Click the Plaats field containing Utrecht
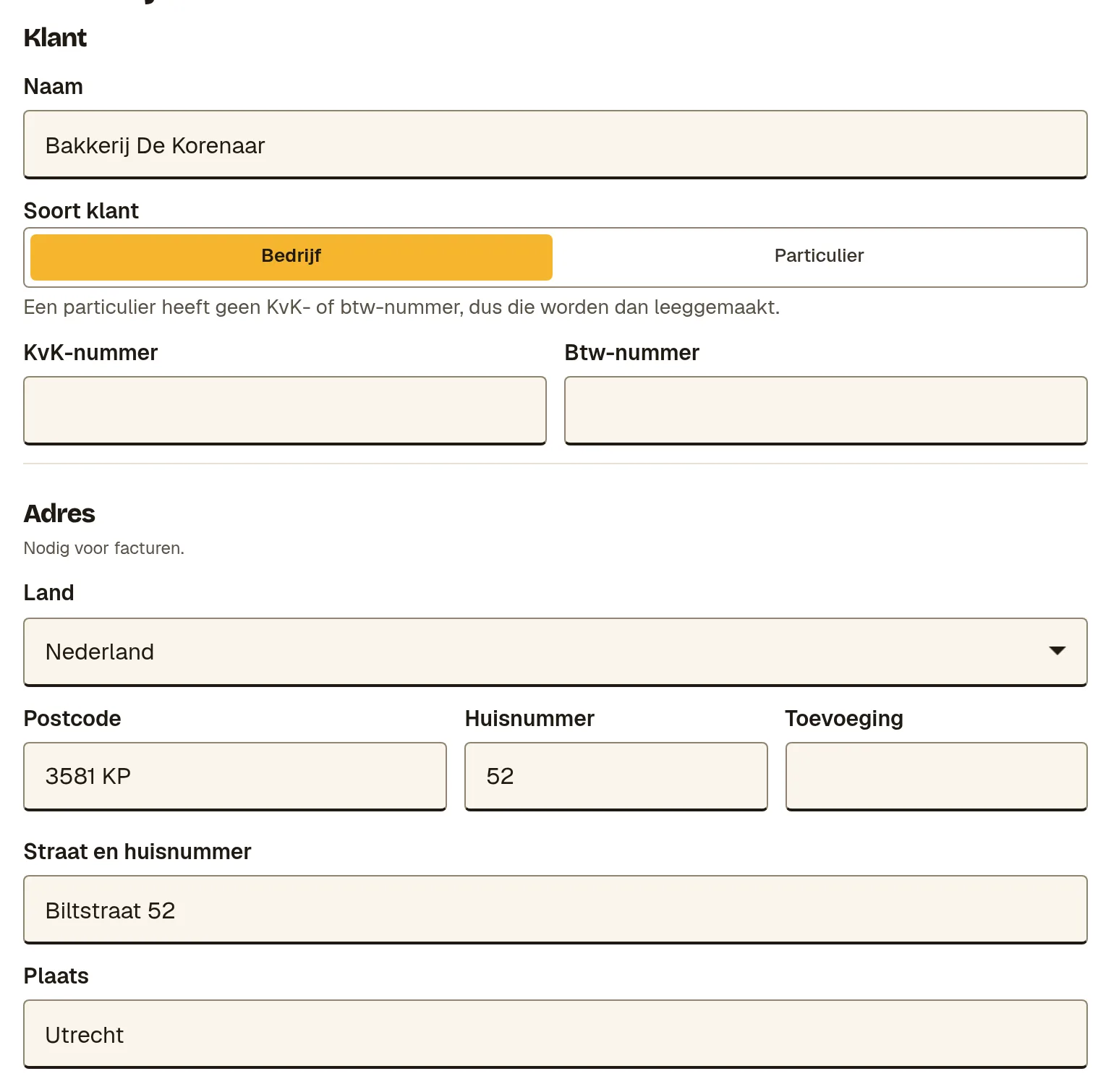The width and height of the screenshot is (1111, 1092). 555,1034
